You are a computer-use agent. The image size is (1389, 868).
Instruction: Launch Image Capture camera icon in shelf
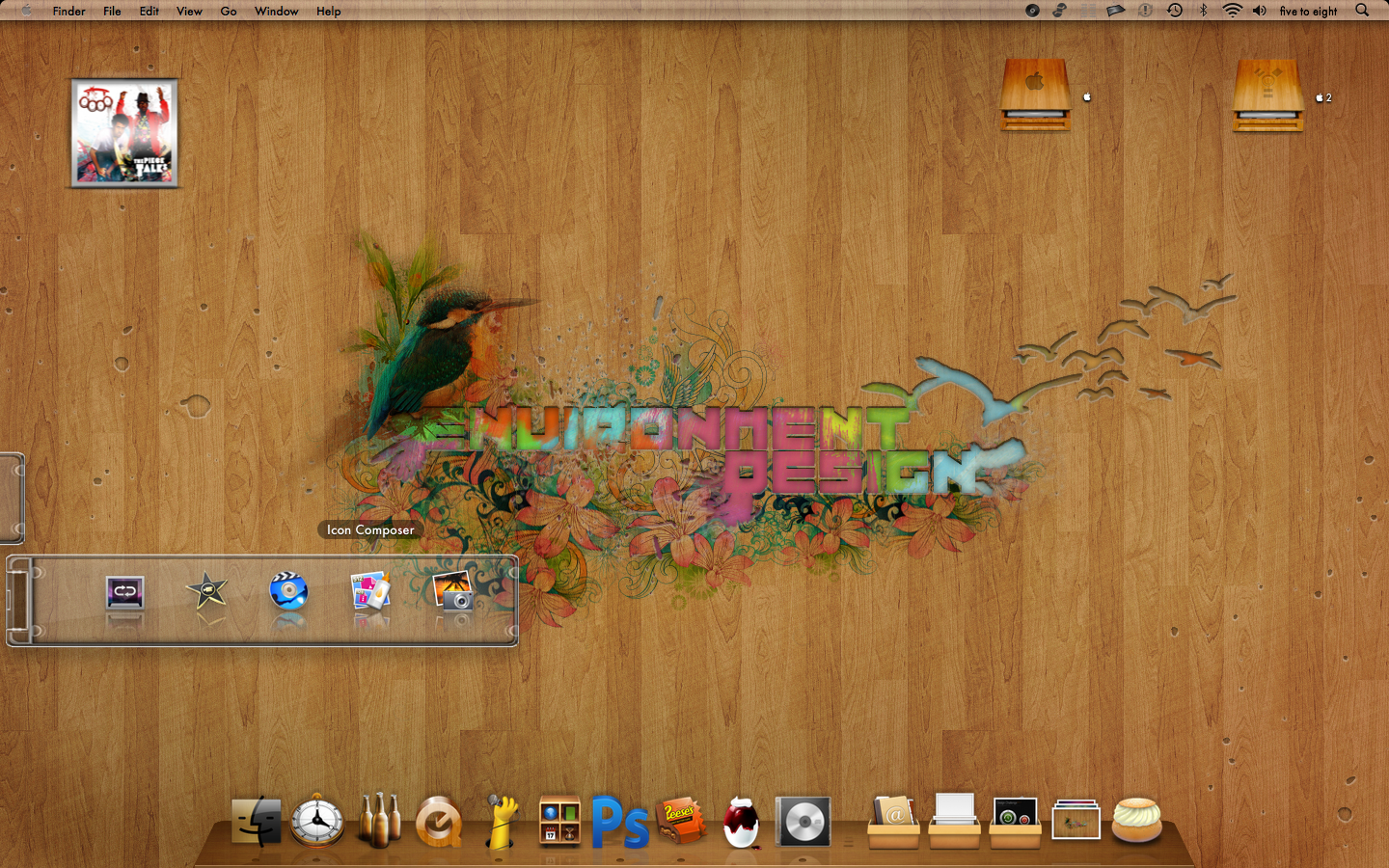(452, 591)
